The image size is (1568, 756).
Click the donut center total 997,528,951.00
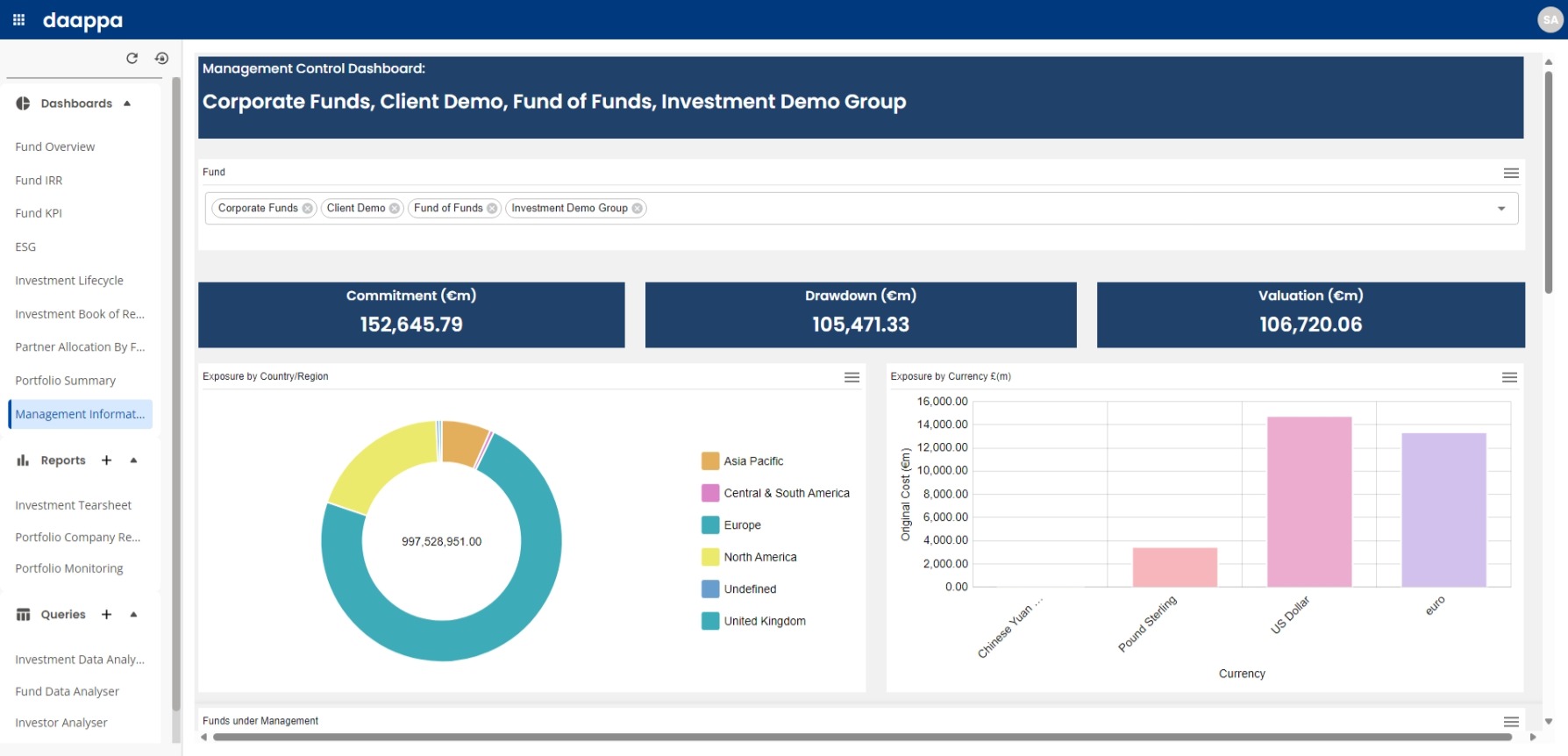click(x=442, y=542)
